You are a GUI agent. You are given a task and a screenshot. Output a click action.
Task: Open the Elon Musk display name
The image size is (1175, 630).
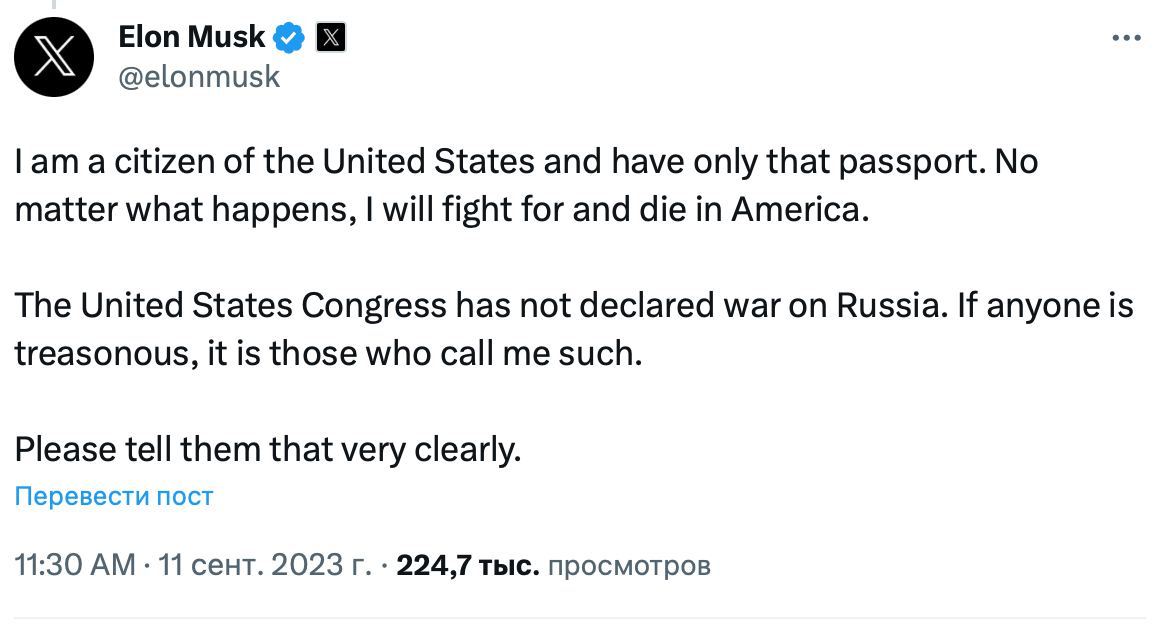point(191,38)
